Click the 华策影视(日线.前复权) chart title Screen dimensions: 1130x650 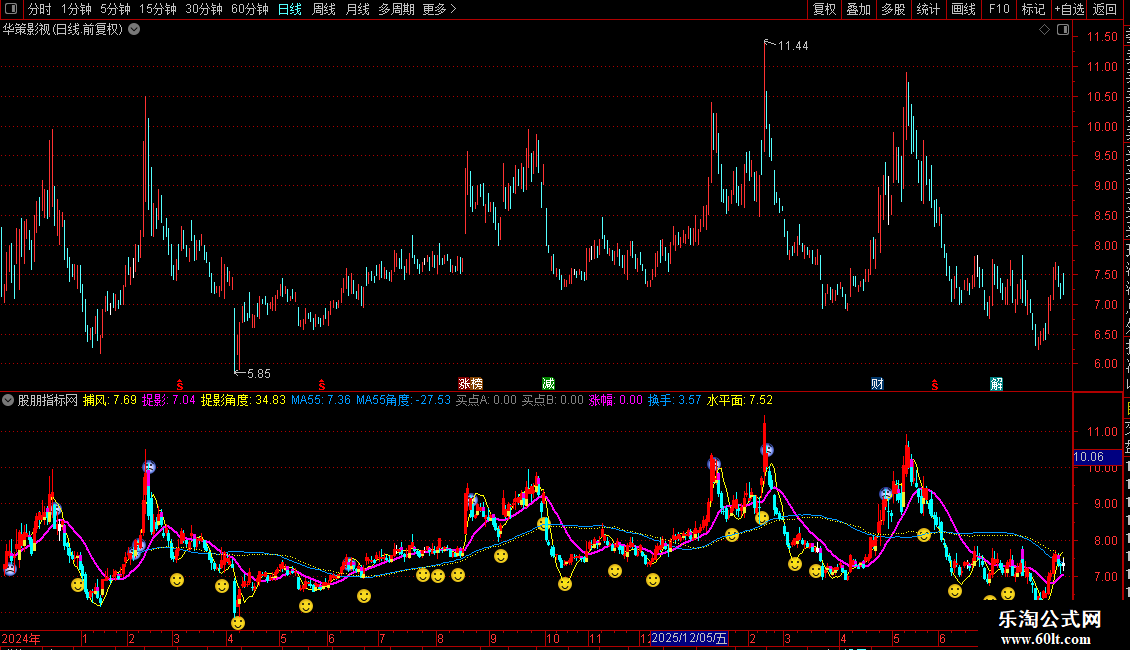63,30
